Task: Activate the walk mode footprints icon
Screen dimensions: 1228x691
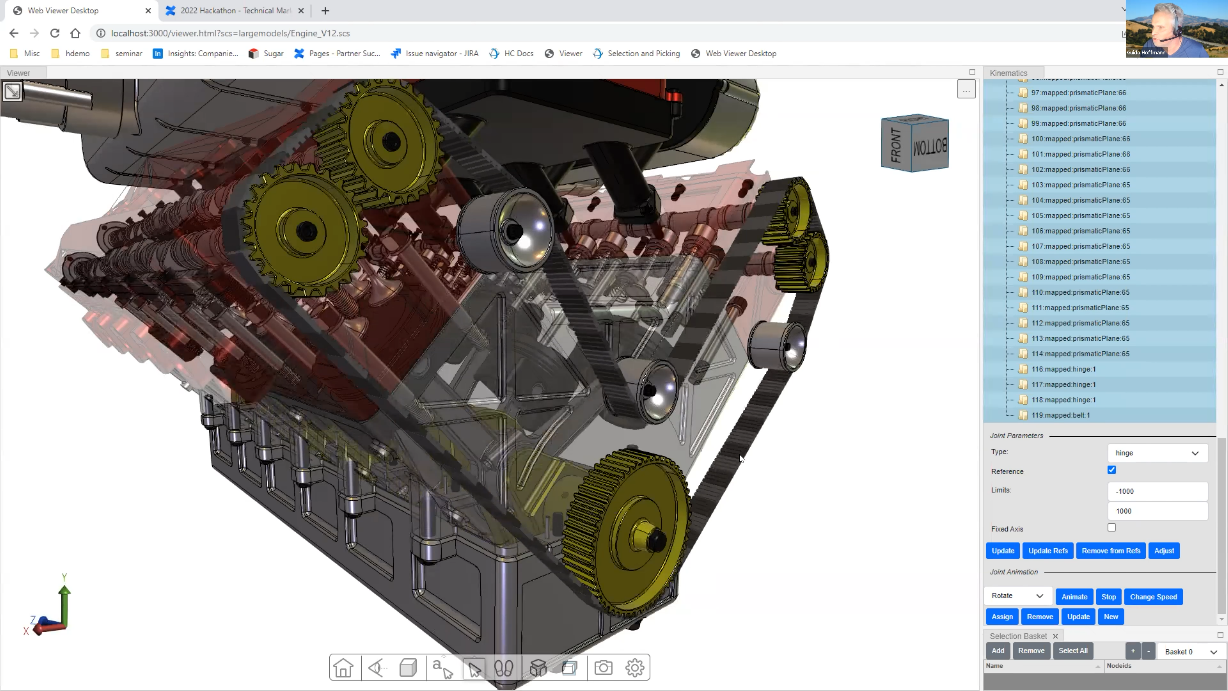Action: point(504,668)
